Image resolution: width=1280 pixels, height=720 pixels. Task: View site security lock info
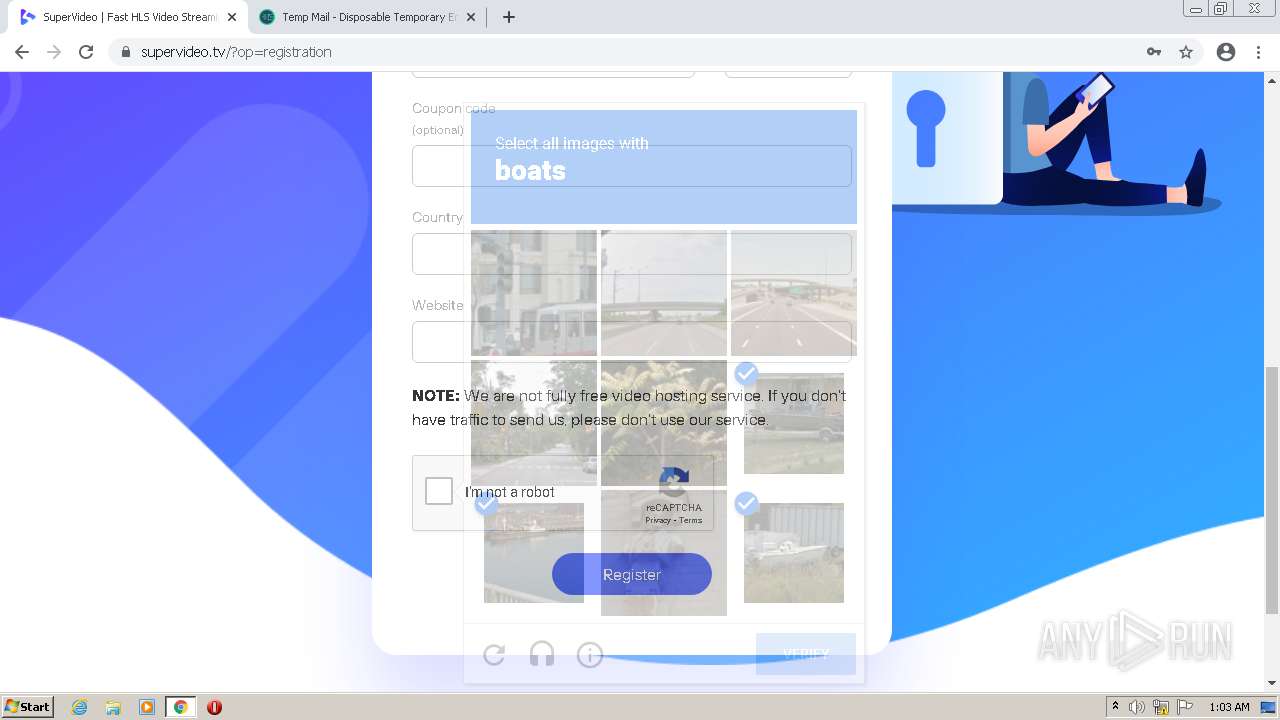126,52
